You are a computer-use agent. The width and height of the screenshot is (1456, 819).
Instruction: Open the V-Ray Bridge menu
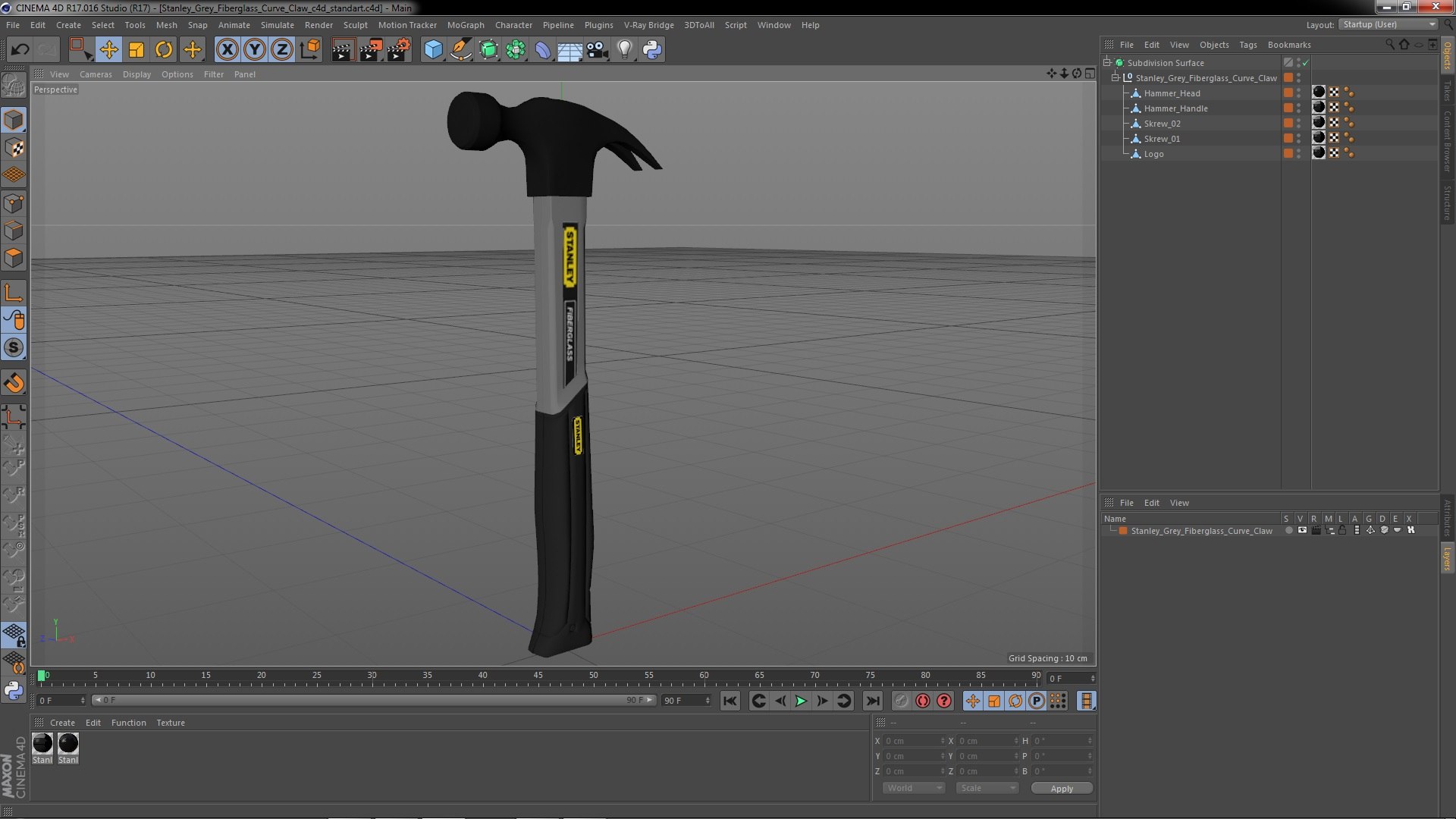point(648,25)
